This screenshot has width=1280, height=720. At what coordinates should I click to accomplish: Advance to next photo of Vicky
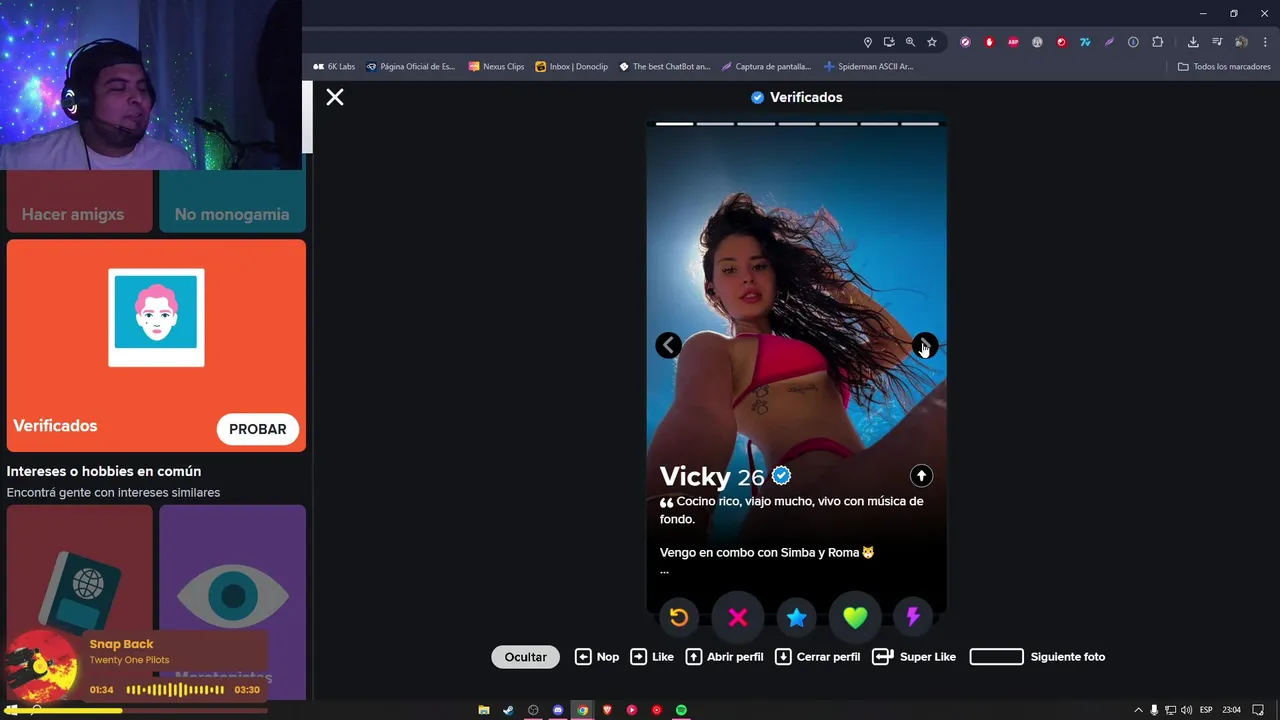click(x=925, y=345)
